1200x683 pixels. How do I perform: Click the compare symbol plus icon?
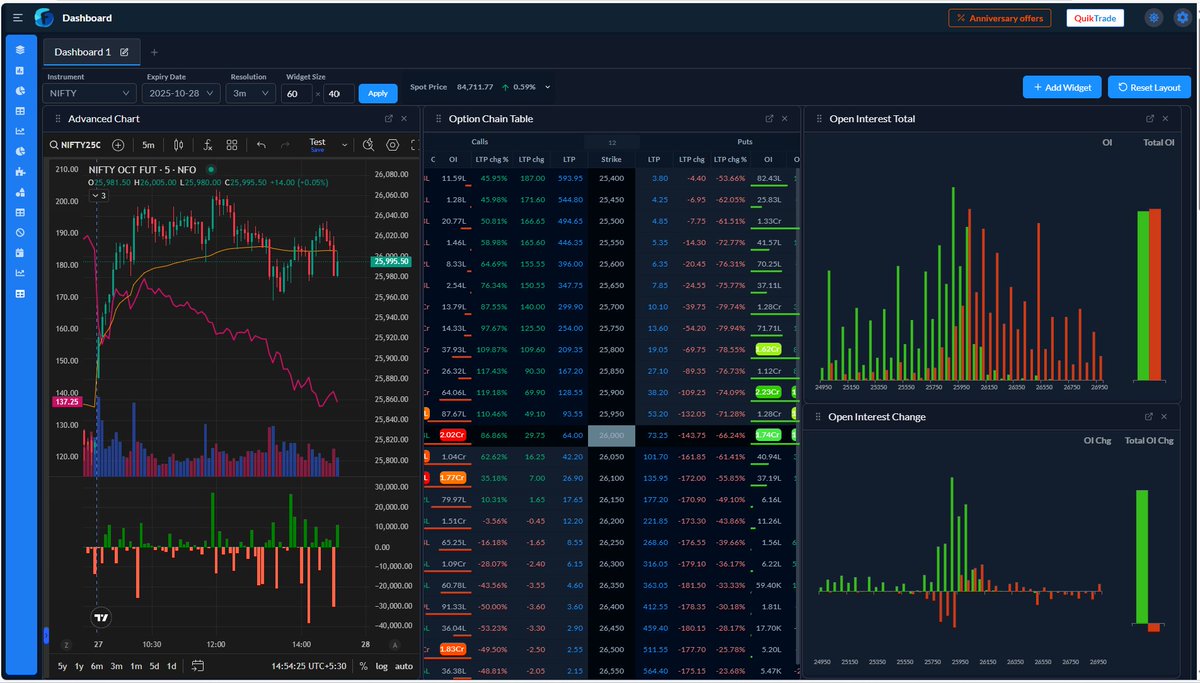[x=118, y=144]
